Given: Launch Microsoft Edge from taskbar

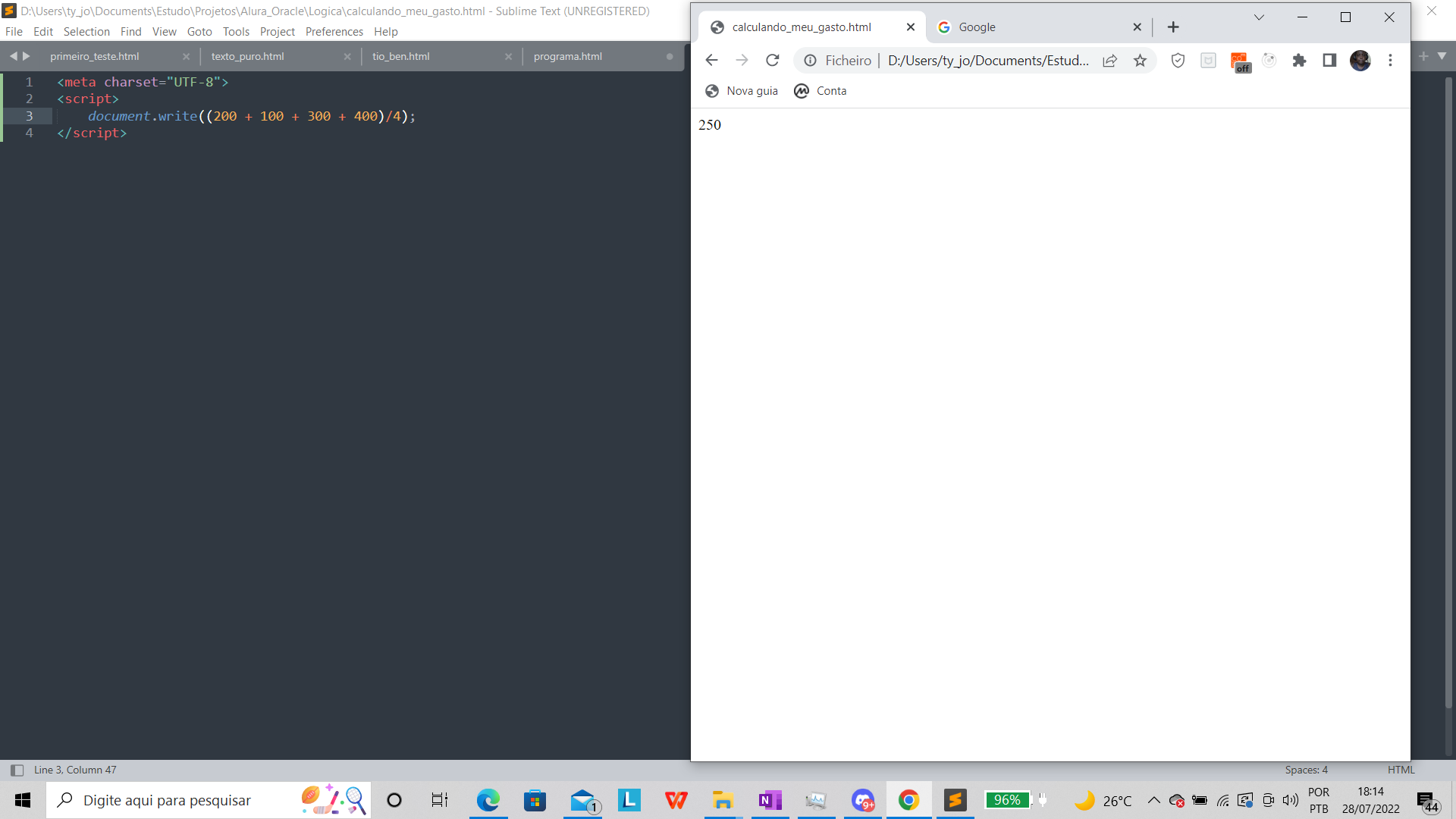Looking at the screenshot, I should (488, 800).
